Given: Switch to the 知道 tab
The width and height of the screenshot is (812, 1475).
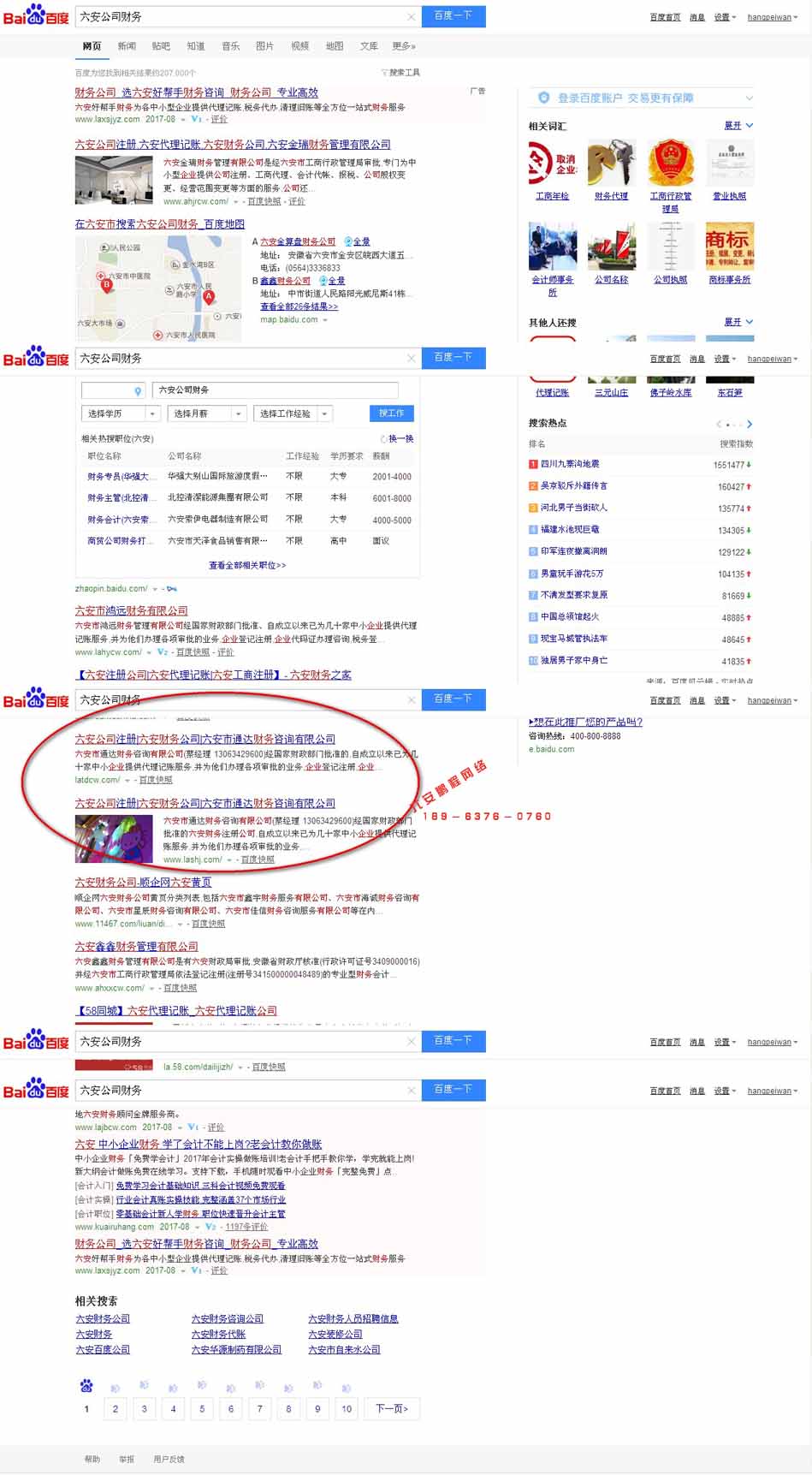Looking at the screenshot, I should [196, 46].
